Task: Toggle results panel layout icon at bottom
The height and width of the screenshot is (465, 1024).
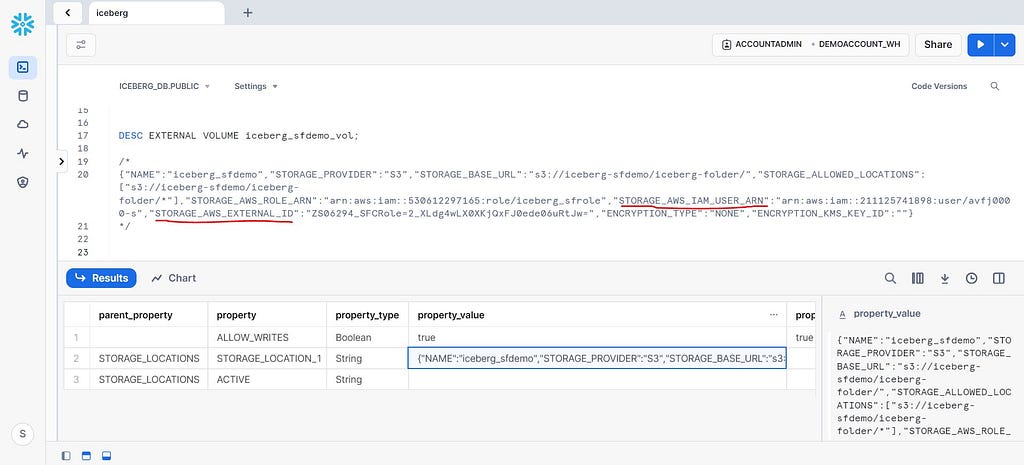Action: [106, 455]
